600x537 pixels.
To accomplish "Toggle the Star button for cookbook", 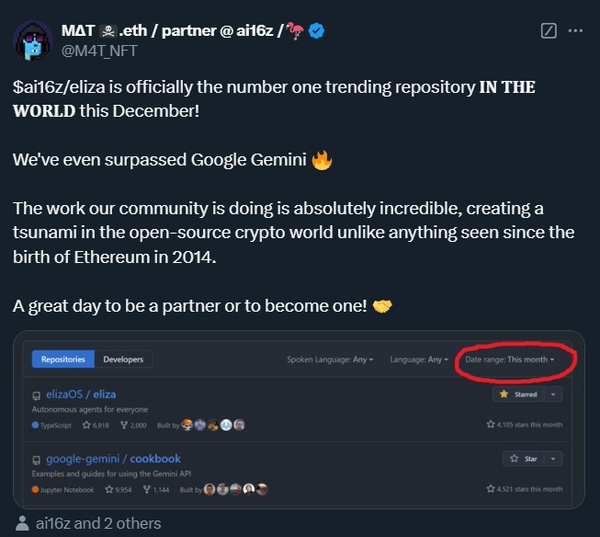I will [x=524, y=459].
